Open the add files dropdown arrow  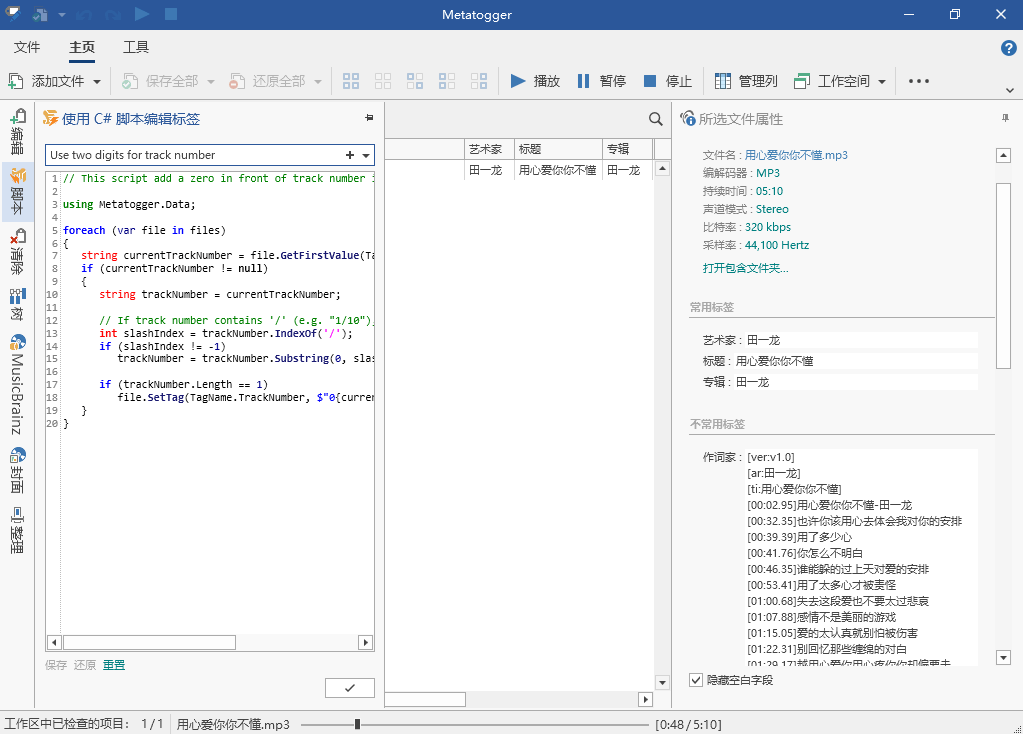pos(97,82)
